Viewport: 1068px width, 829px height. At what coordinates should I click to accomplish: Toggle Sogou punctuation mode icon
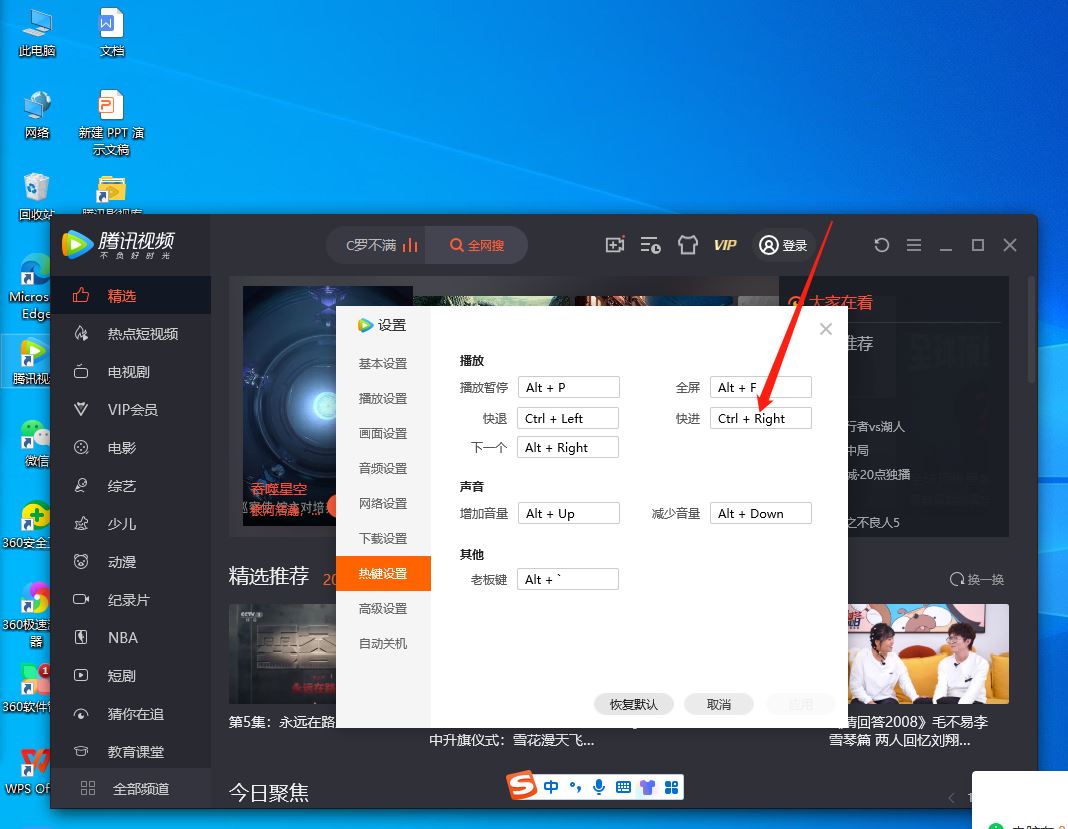575,787
